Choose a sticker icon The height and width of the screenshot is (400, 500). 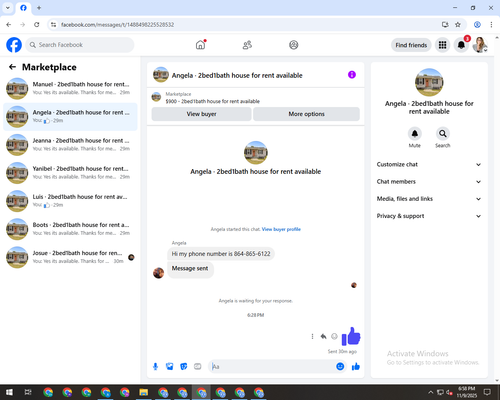[x=184, y=367]
